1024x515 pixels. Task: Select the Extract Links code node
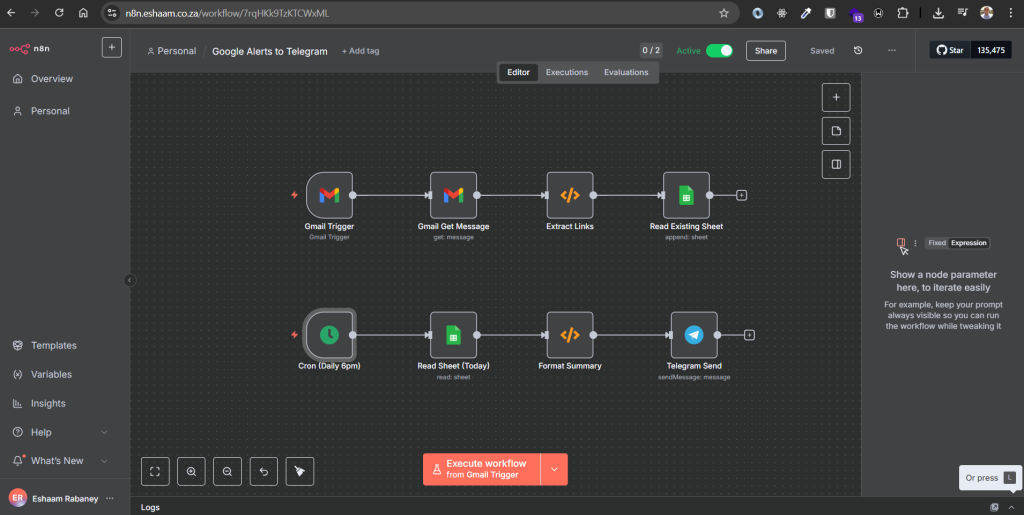coord(569,195)
